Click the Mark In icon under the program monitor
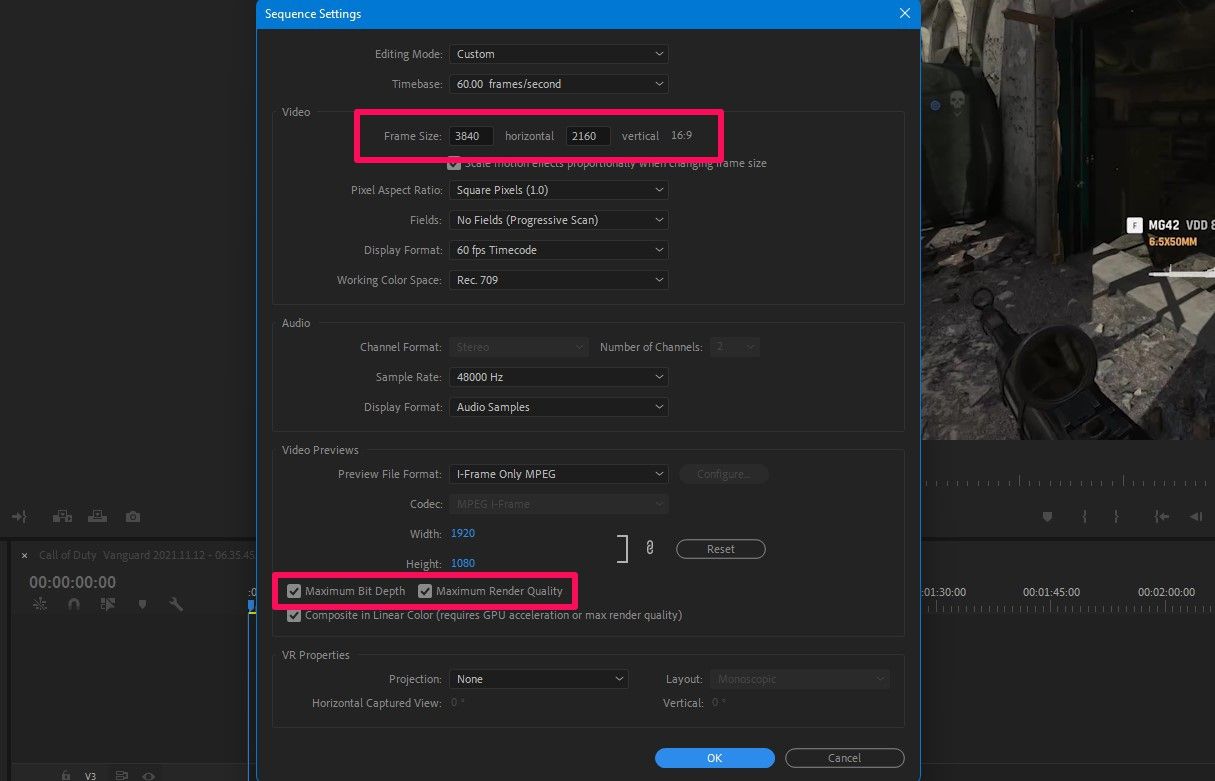Screen dimensions: 1215x781 [1085, 517]
